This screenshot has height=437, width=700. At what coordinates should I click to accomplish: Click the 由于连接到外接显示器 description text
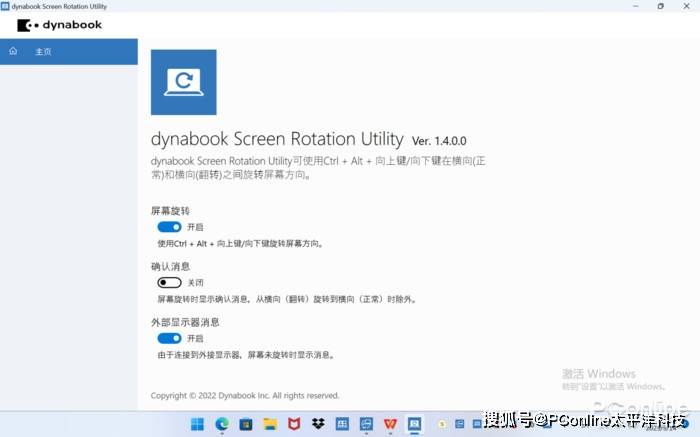pos(246,355)
